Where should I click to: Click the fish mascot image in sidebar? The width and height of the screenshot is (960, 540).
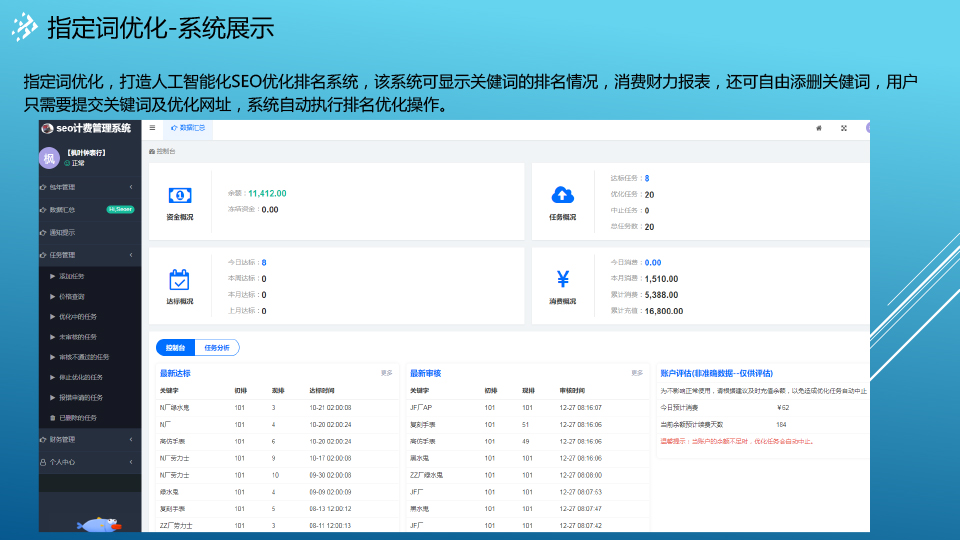pos(99,524)
